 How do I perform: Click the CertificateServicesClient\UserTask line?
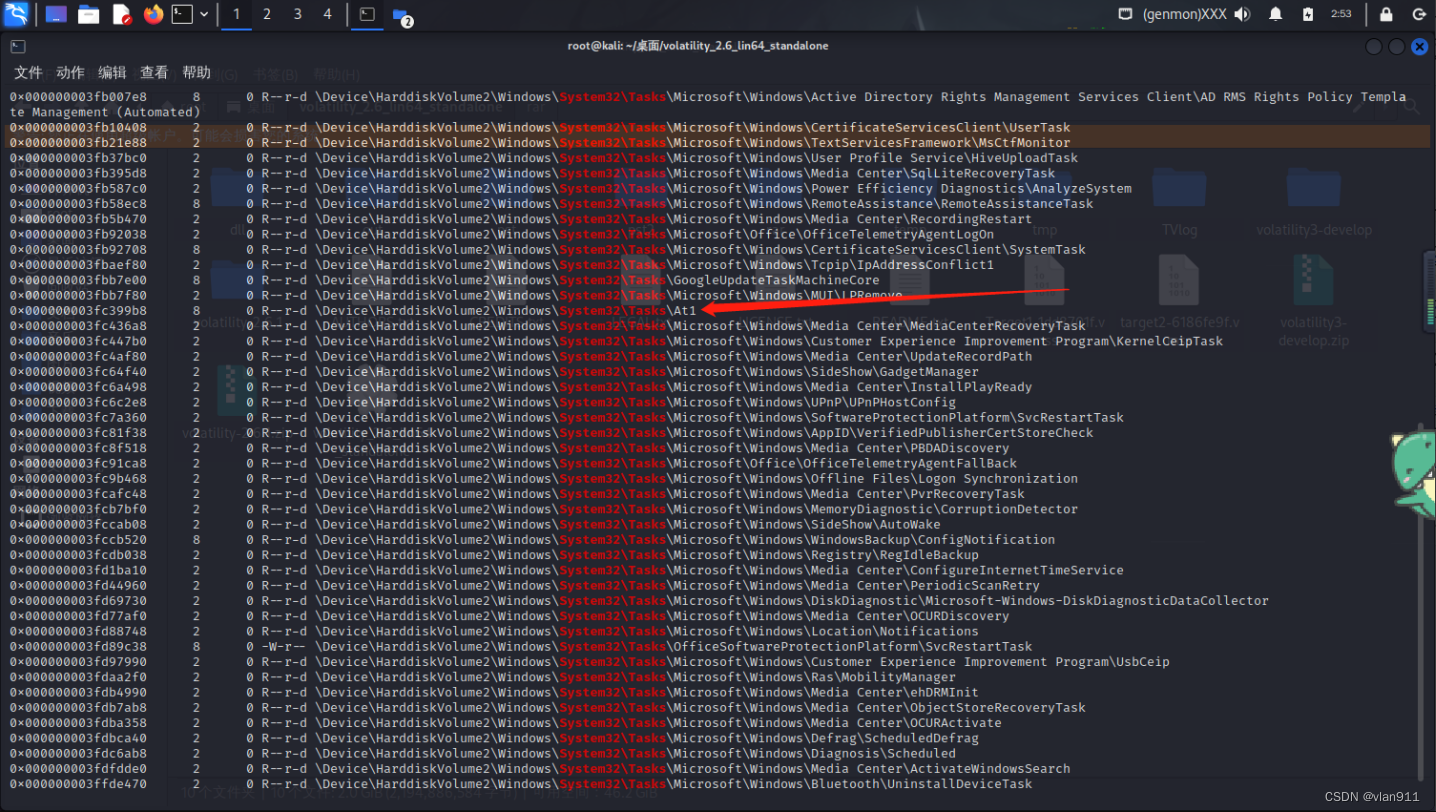point(540,127)
